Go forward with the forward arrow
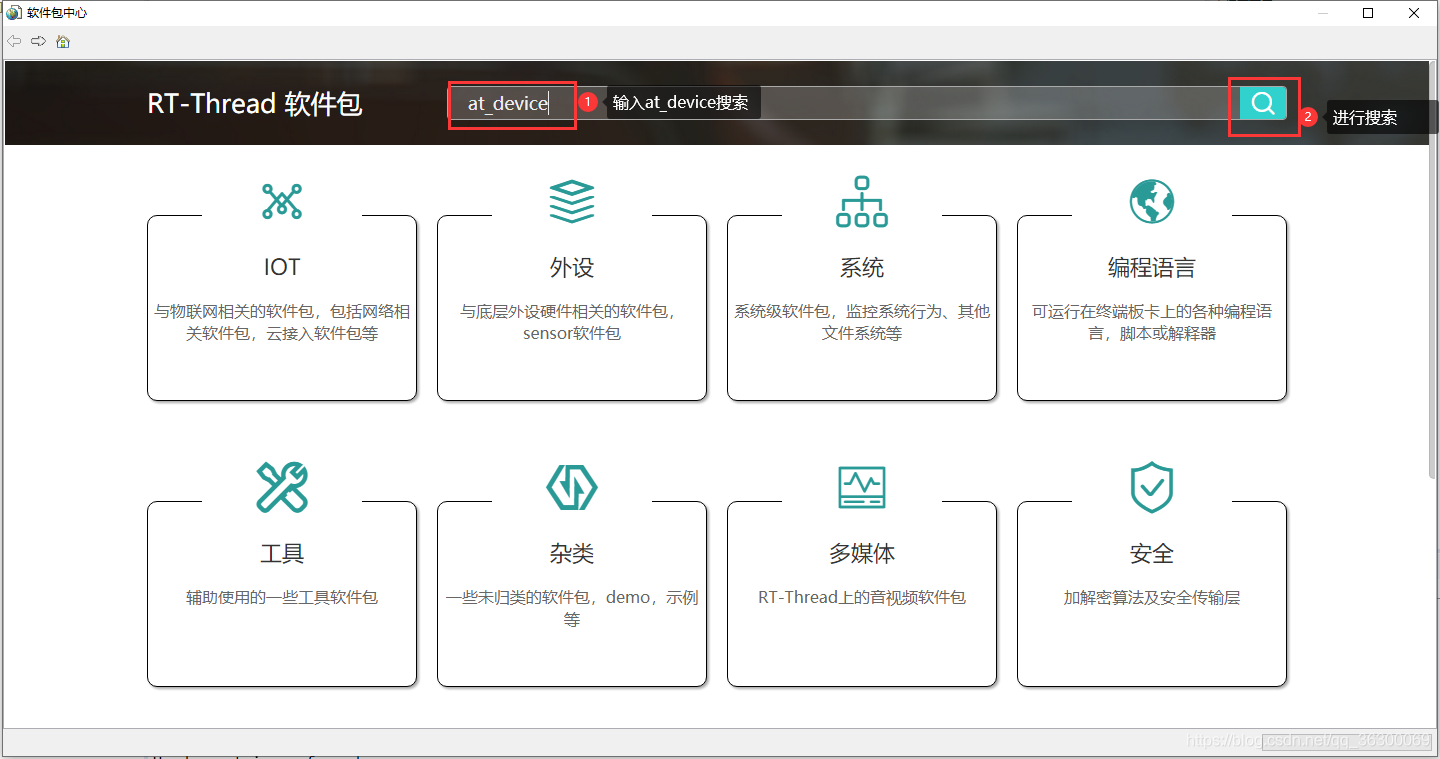 [x=38, y=41]
